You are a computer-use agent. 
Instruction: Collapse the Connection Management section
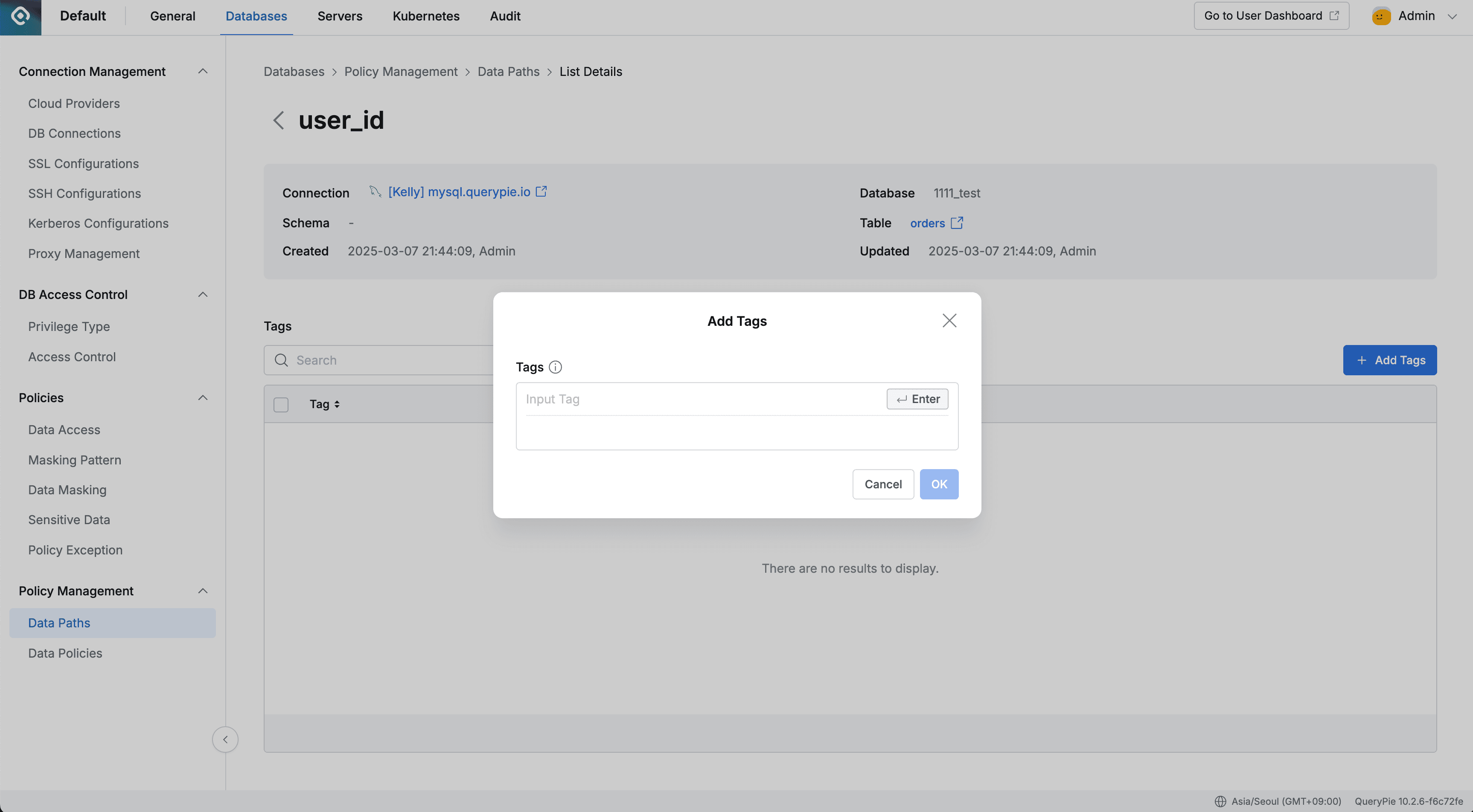point(202,71)
